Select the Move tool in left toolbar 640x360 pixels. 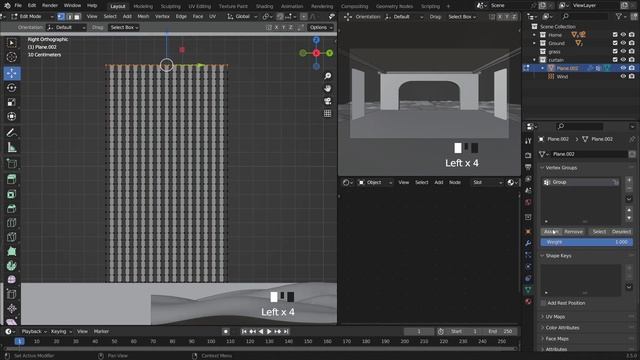[12, 73]
